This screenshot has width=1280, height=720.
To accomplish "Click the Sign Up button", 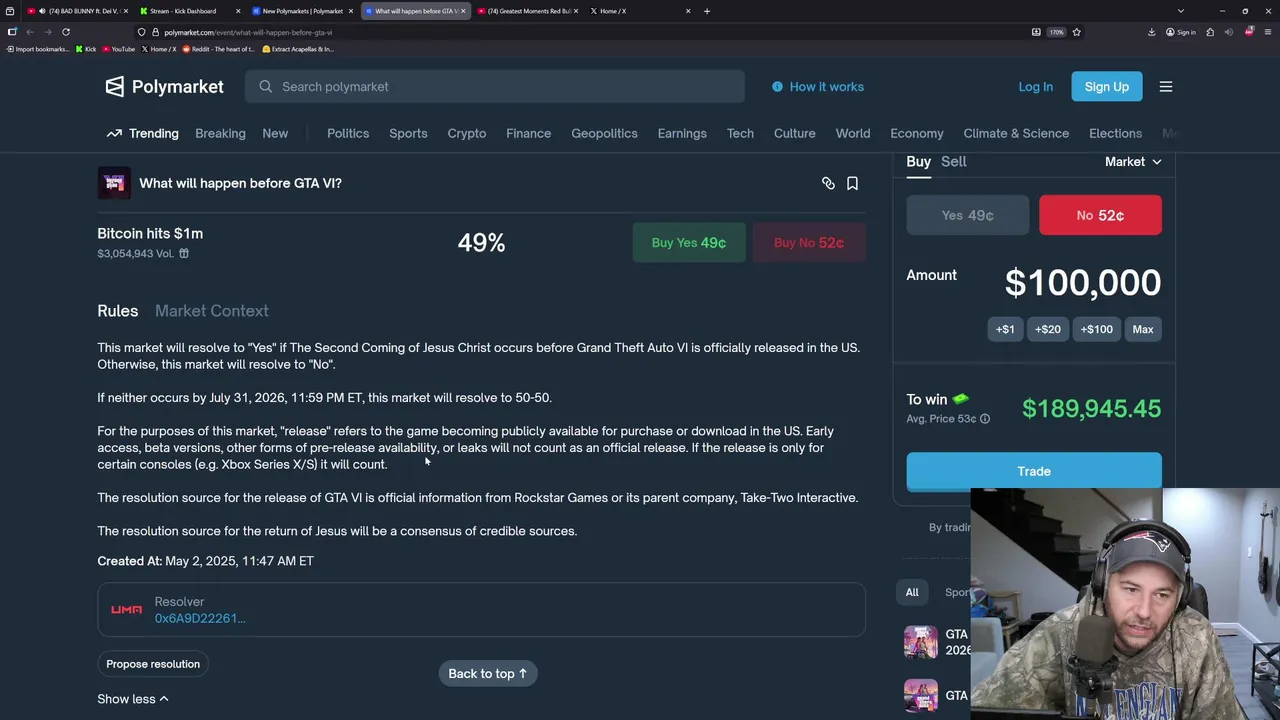I will (1107, 87).
